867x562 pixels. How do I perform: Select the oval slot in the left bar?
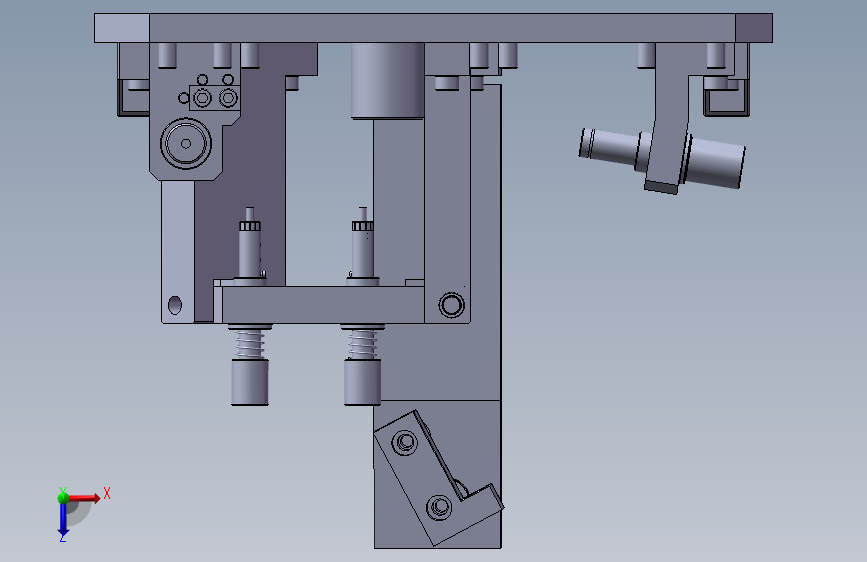[175, 305]
